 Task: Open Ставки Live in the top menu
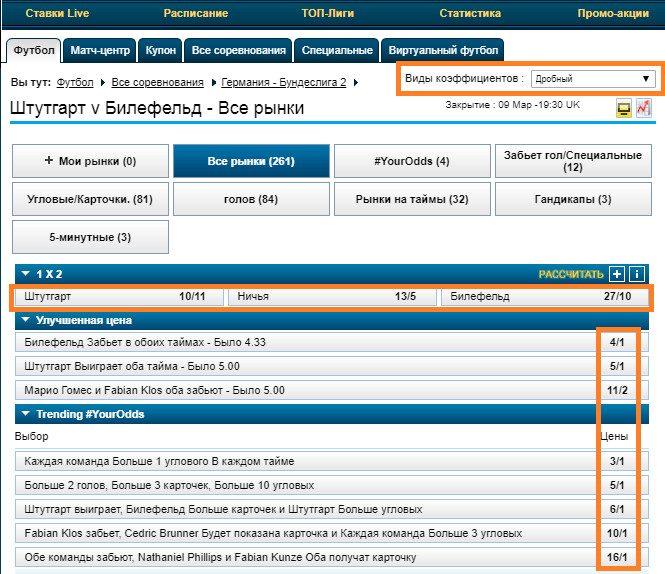pyautogui.click(x=57, y=14)
